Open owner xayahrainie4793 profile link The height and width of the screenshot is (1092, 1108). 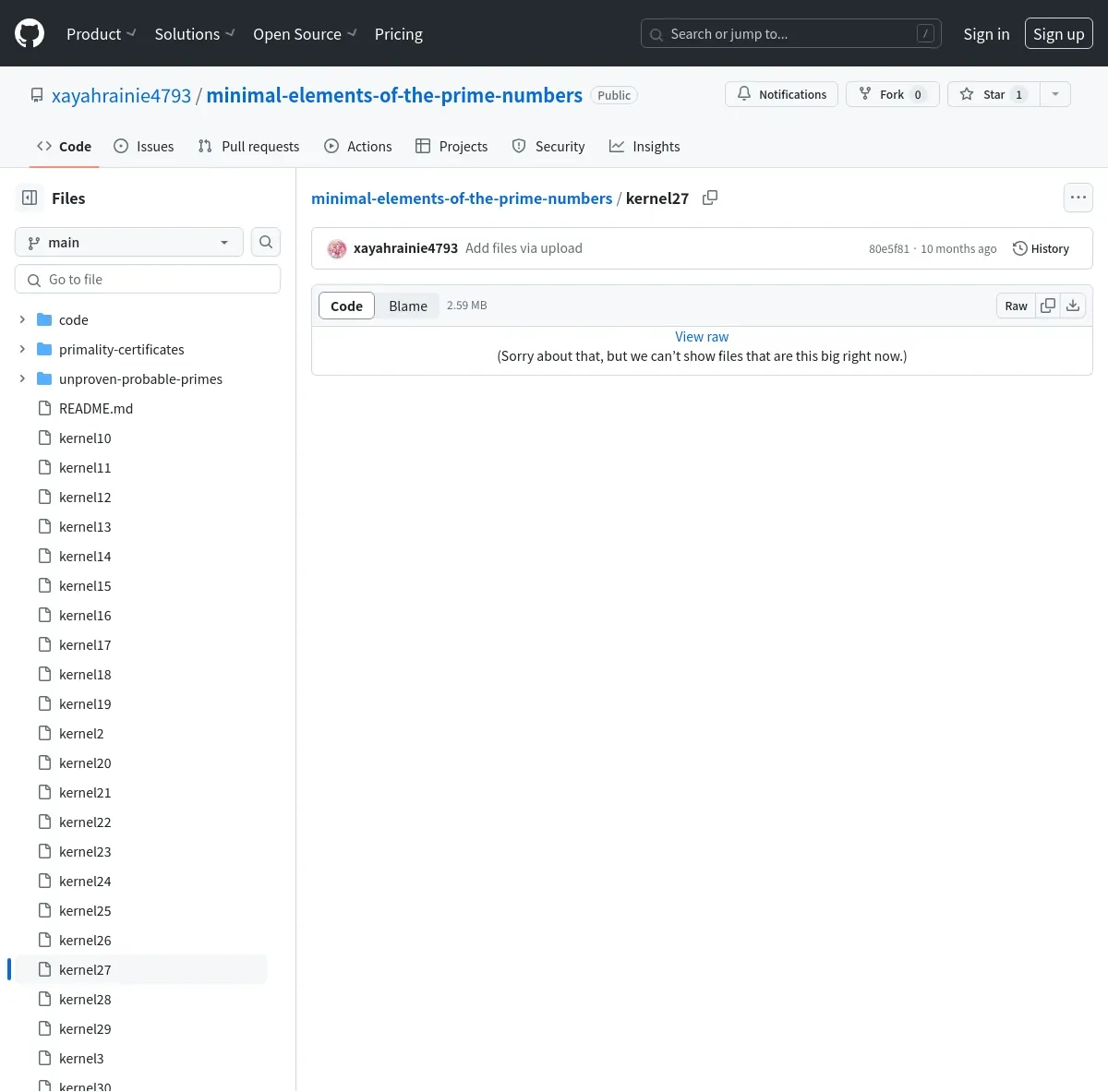[121, 95]
